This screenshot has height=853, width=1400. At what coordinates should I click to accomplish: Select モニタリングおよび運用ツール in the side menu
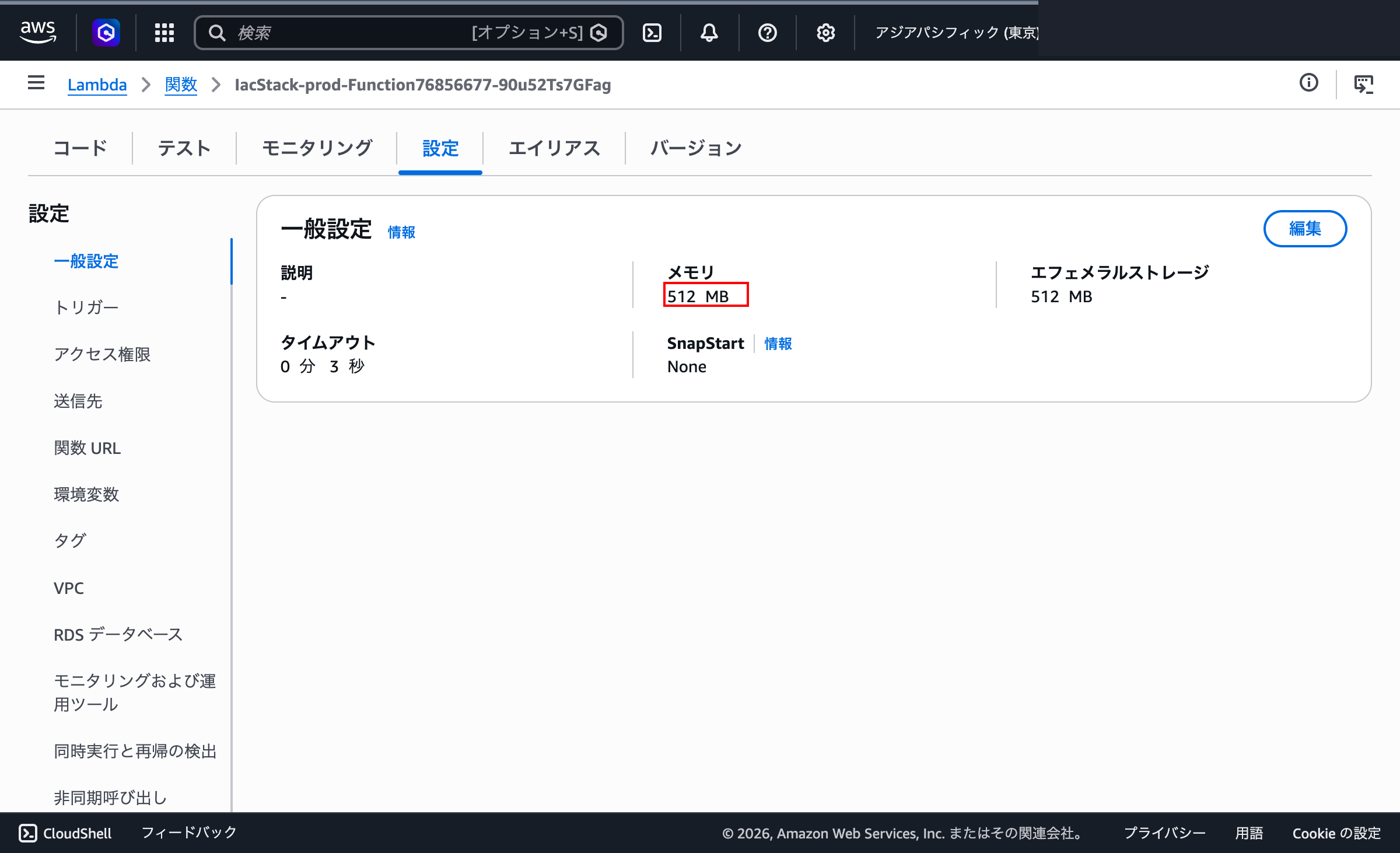tap(135, 693)
